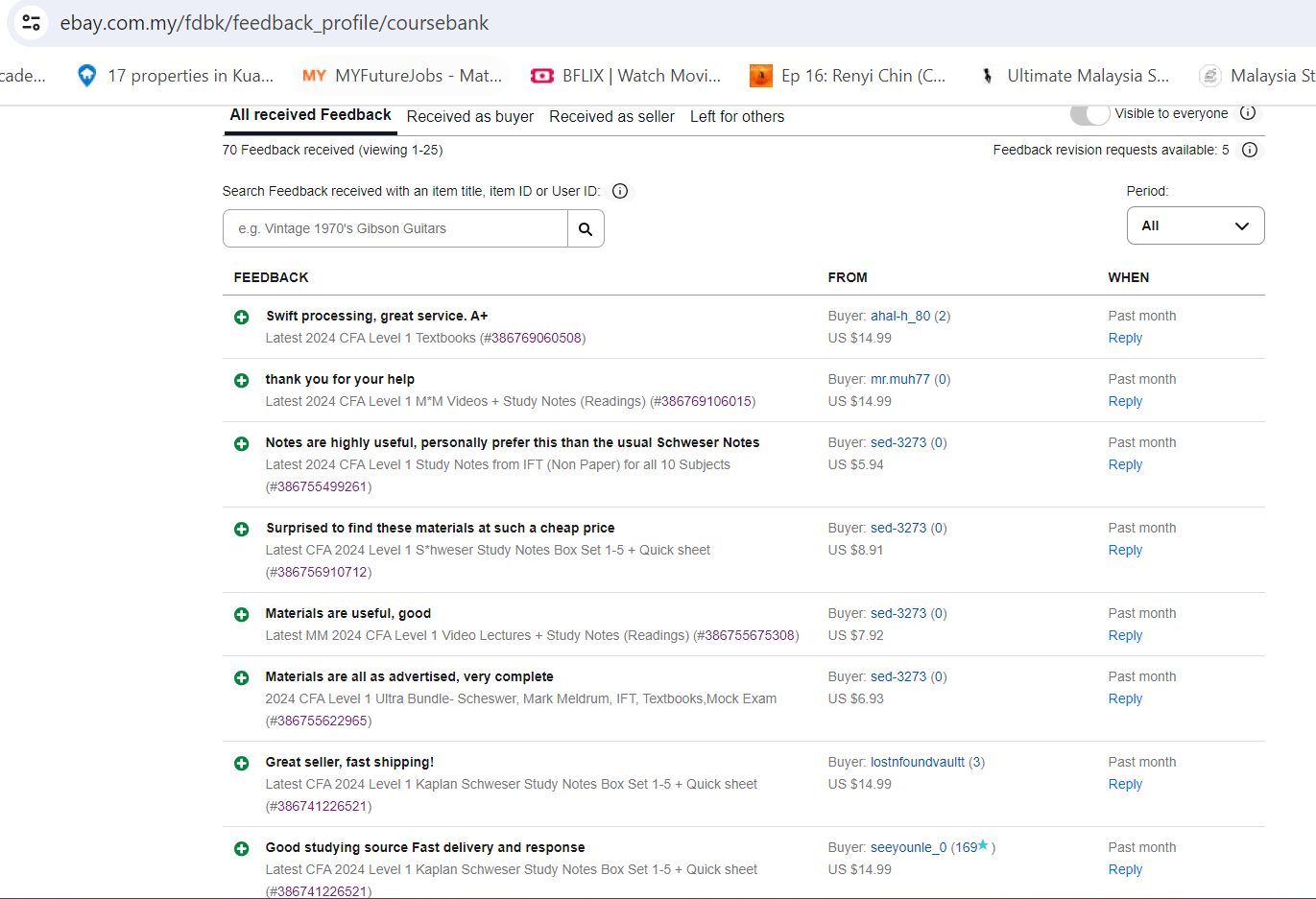
Task: Open the 17 properties in Kua bookmark
Action: coord(176,76)
